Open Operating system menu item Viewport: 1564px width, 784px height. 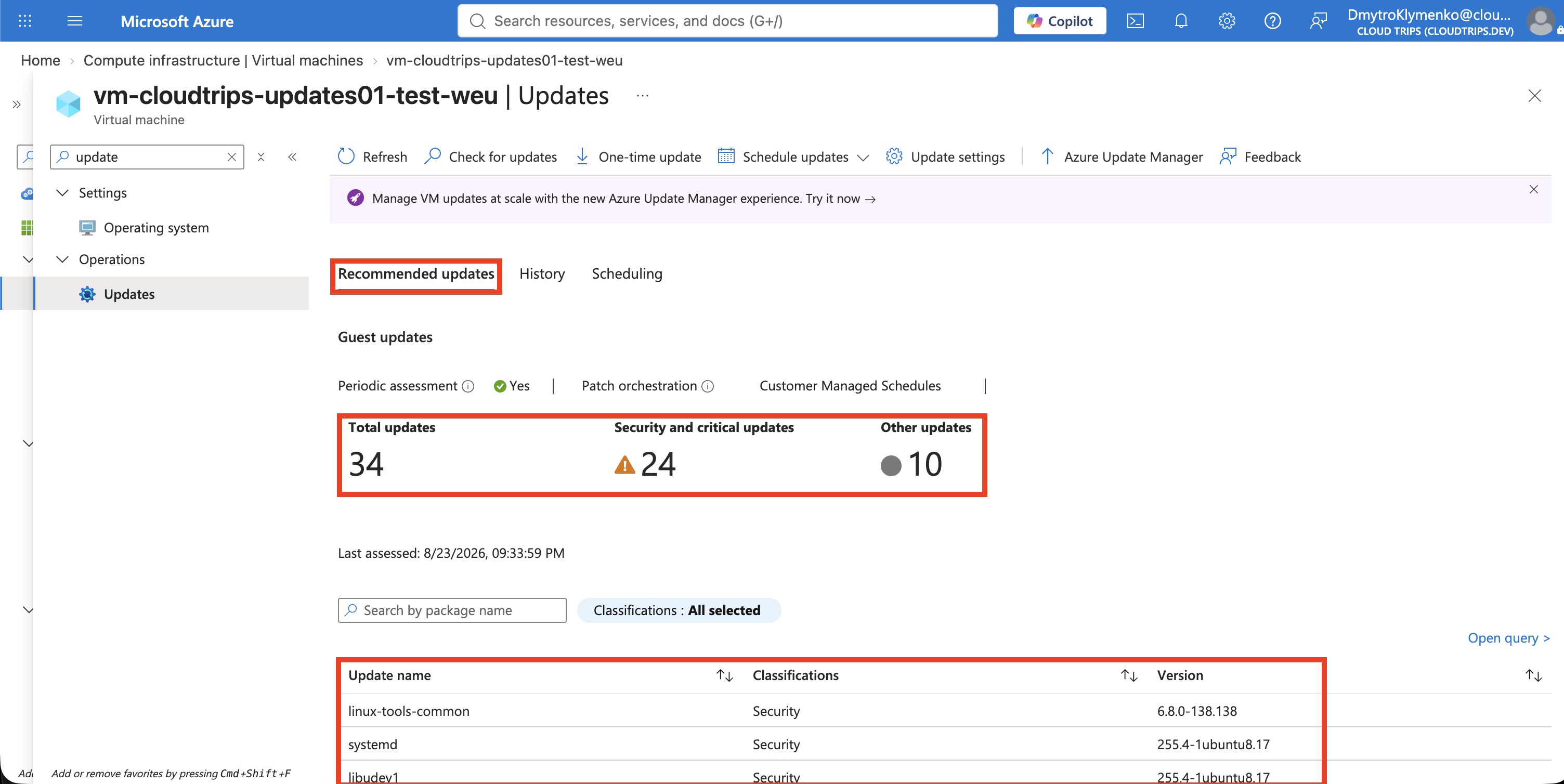pyautogui.click(x=156, y=228)
